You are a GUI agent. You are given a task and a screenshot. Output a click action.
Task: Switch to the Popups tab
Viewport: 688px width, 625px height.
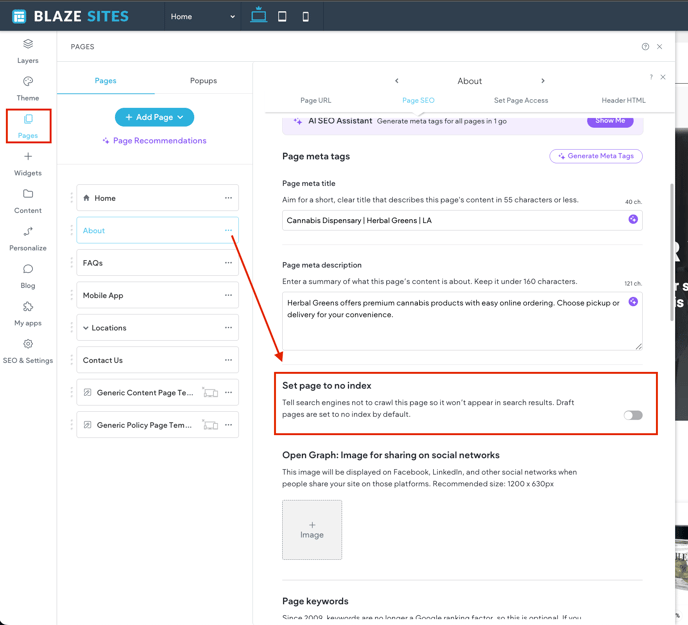point(203,81)
